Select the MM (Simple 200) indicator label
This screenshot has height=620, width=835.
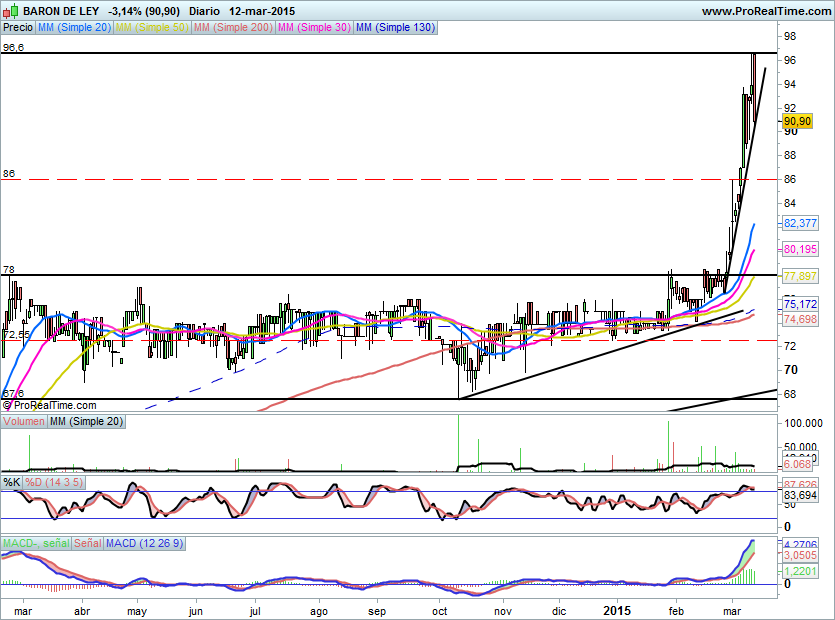[231, 28]
